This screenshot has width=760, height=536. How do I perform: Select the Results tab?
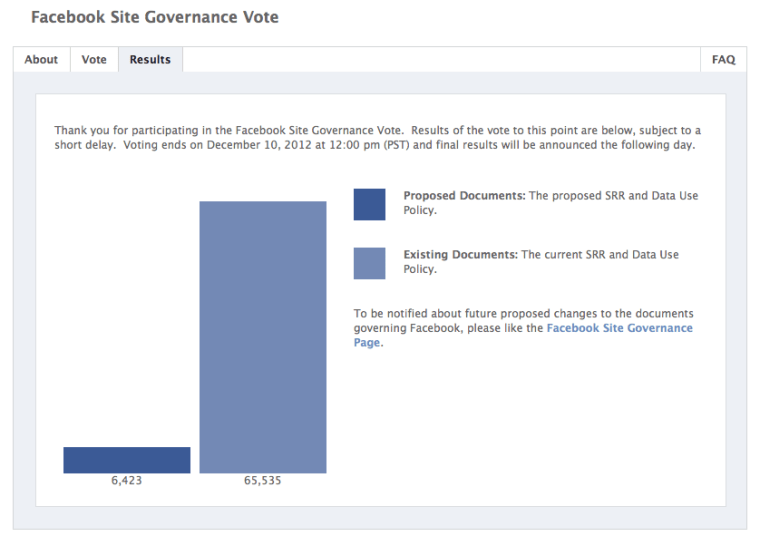[150, 60]
